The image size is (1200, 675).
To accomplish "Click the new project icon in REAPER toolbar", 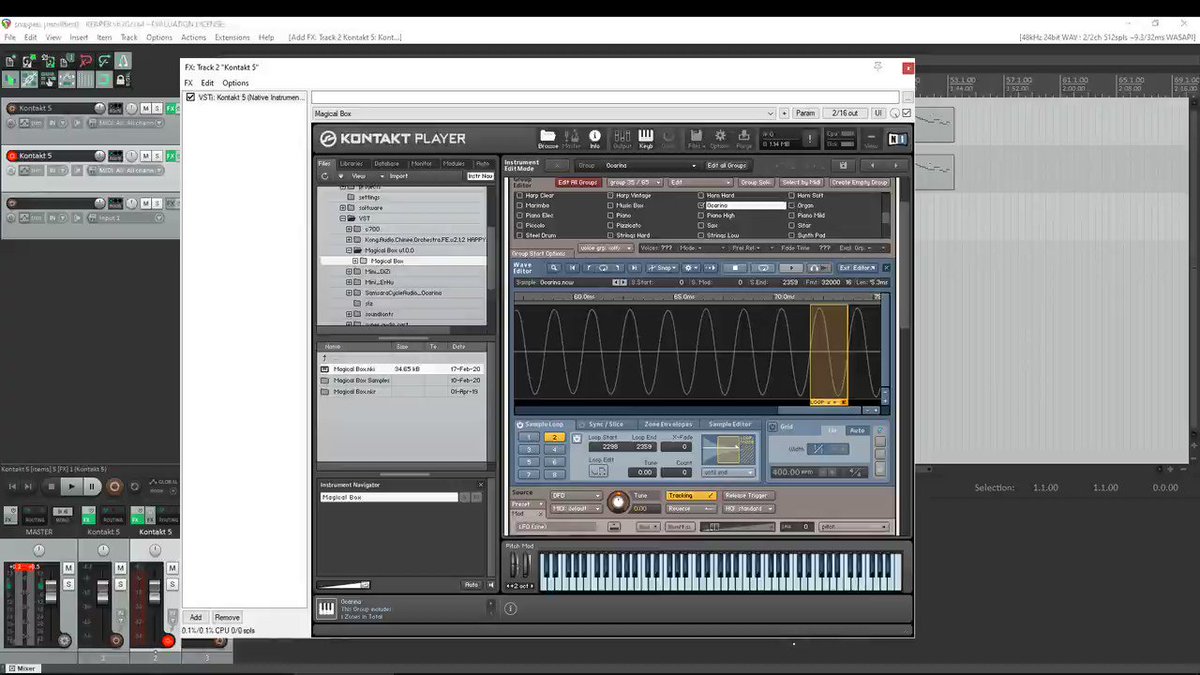I will 10,62.
